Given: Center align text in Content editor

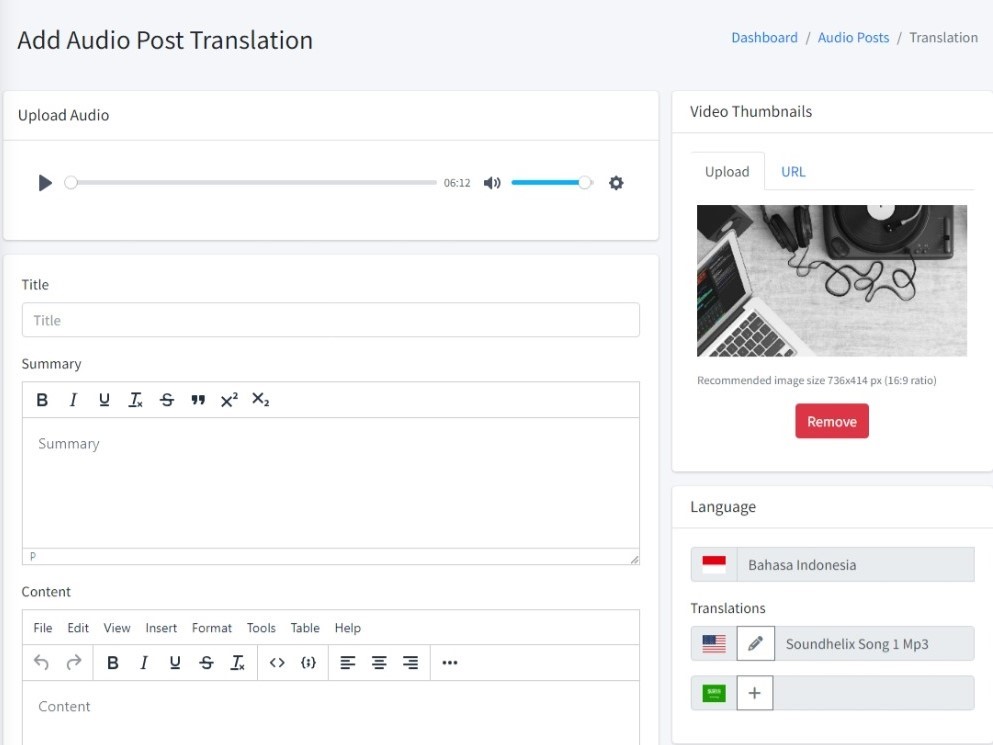Looking at the screenshot, I should tap(379, 663).
